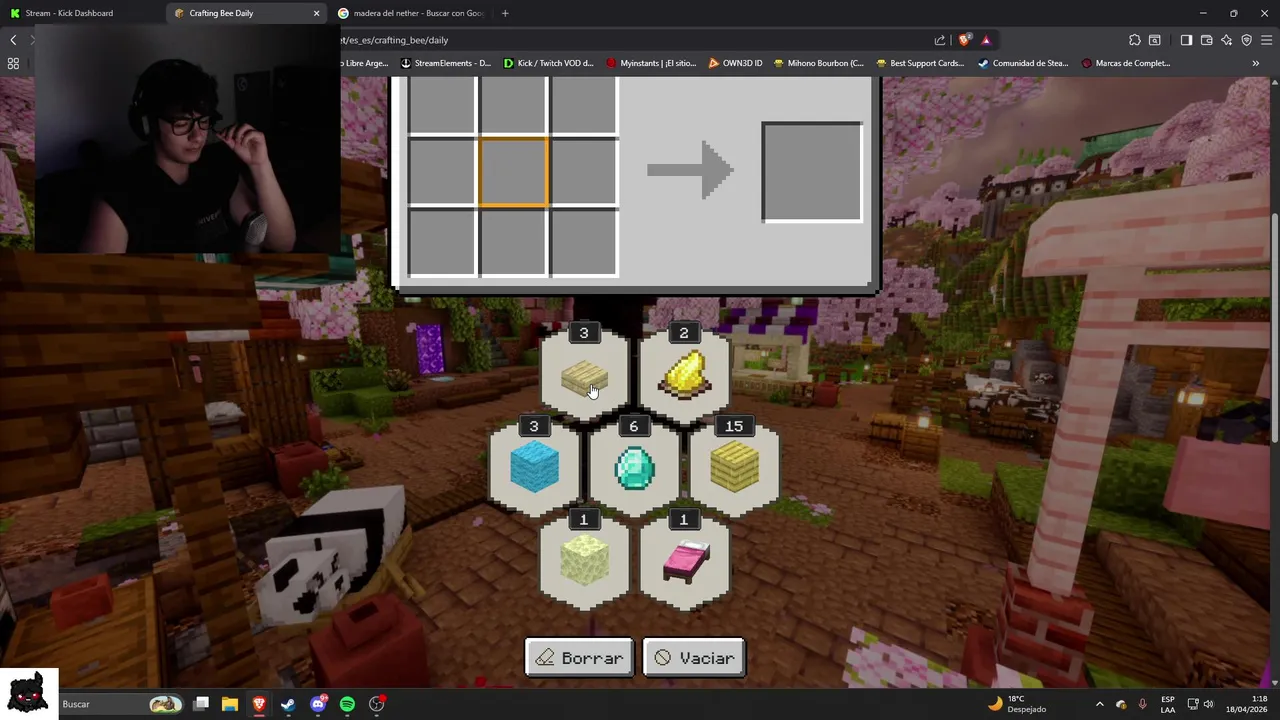Open File Explorer from the taskbar
The height and width of the screenshot is (720, 1280).
tap(230, 704)
